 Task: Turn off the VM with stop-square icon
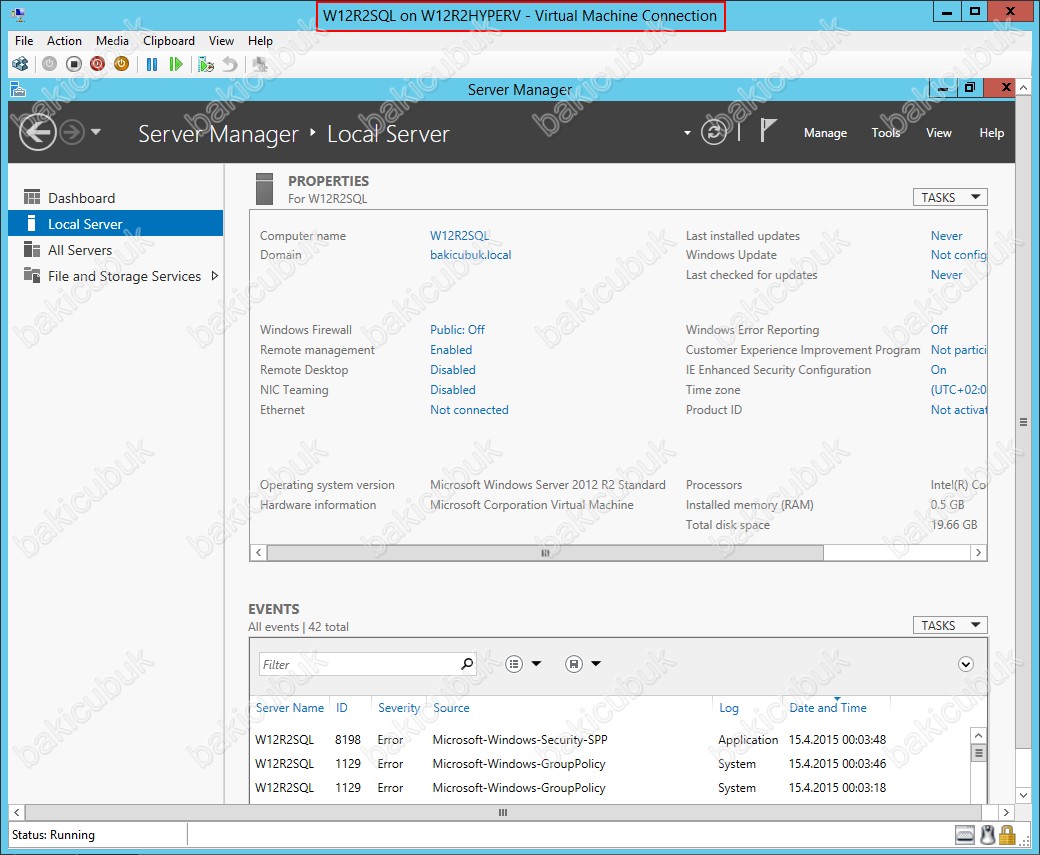click(74, 64)
